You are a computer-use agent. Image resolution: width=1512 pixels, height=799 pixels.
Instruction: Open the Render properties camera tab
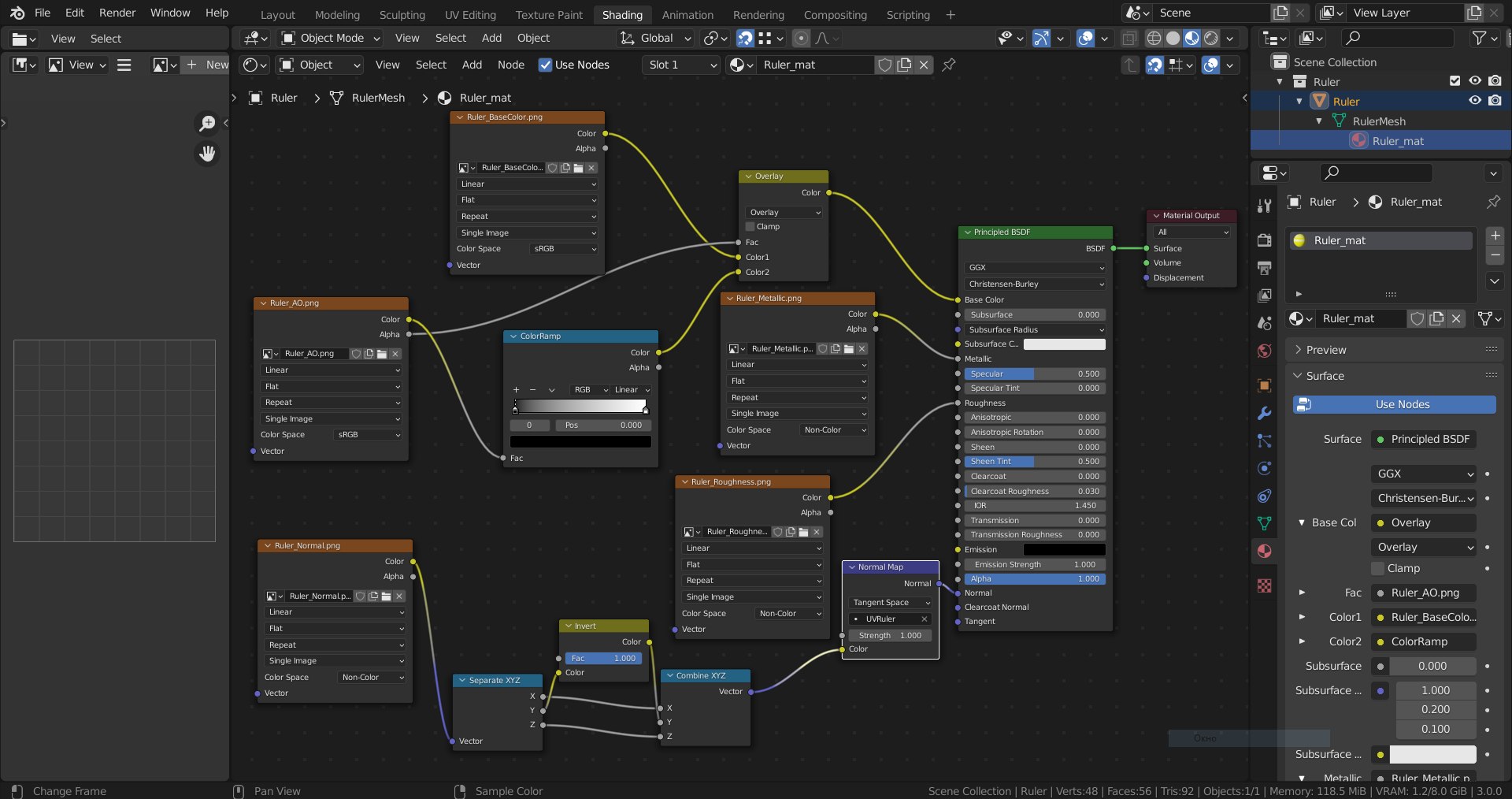1265,240
